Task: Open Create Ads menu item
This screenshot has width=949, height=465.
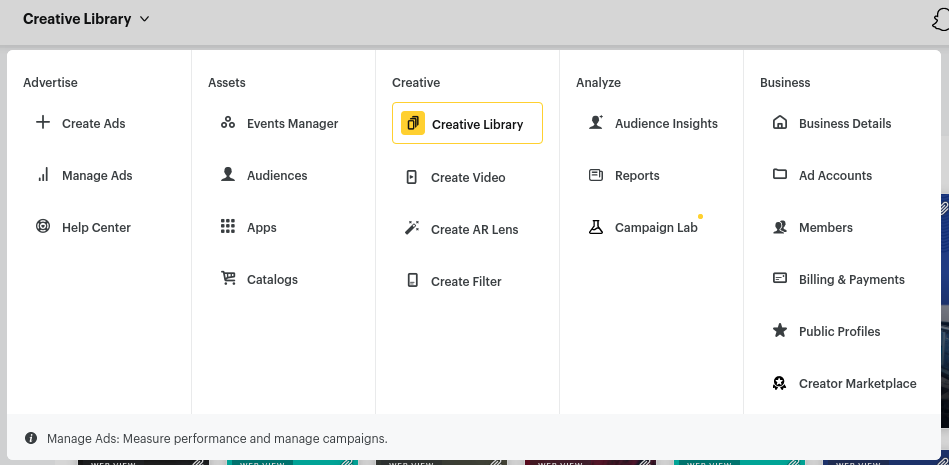Action: (x=94, y=124)
